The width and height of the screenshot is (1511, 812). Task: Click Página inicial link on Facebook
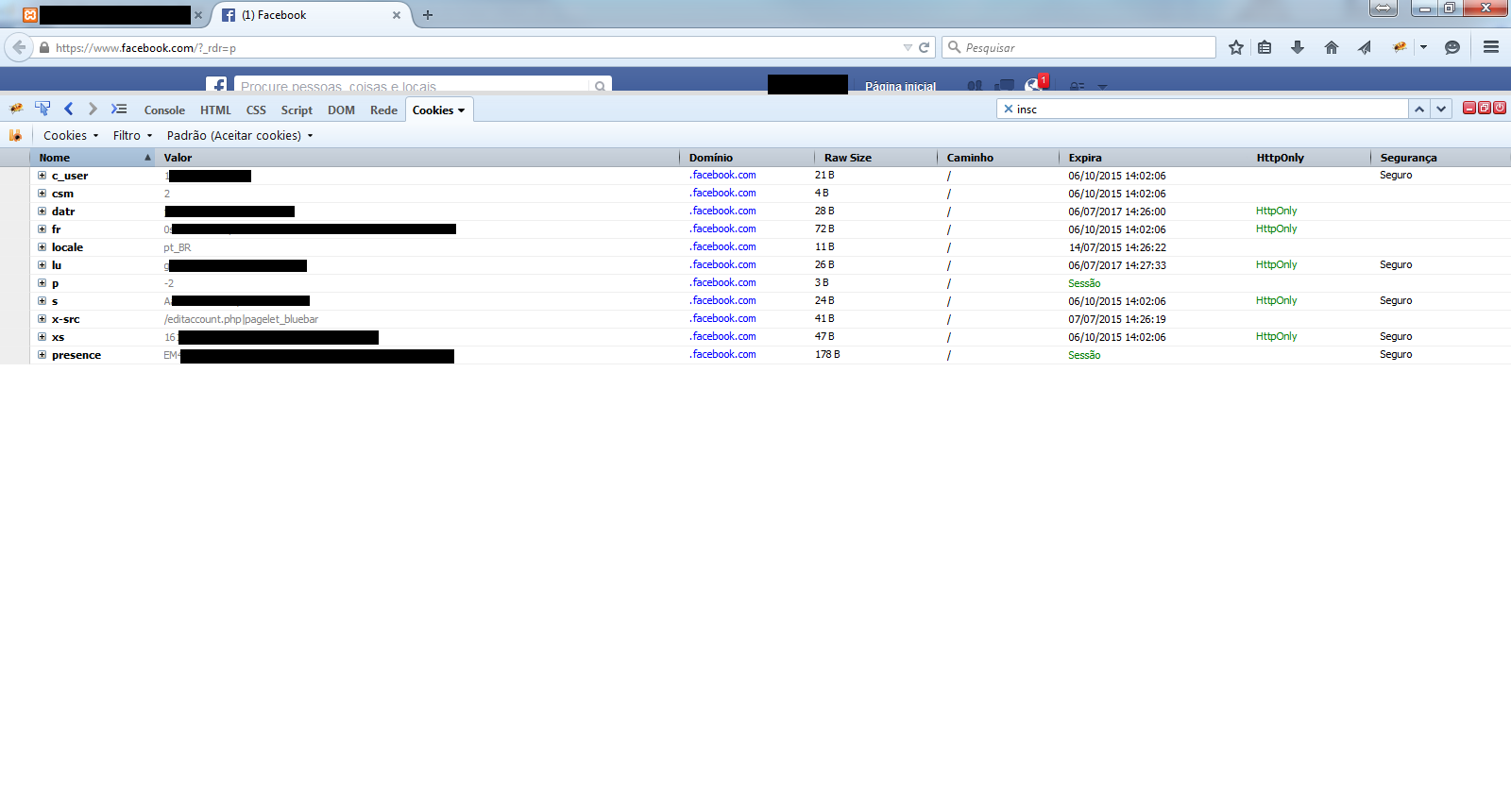point(900,86)
